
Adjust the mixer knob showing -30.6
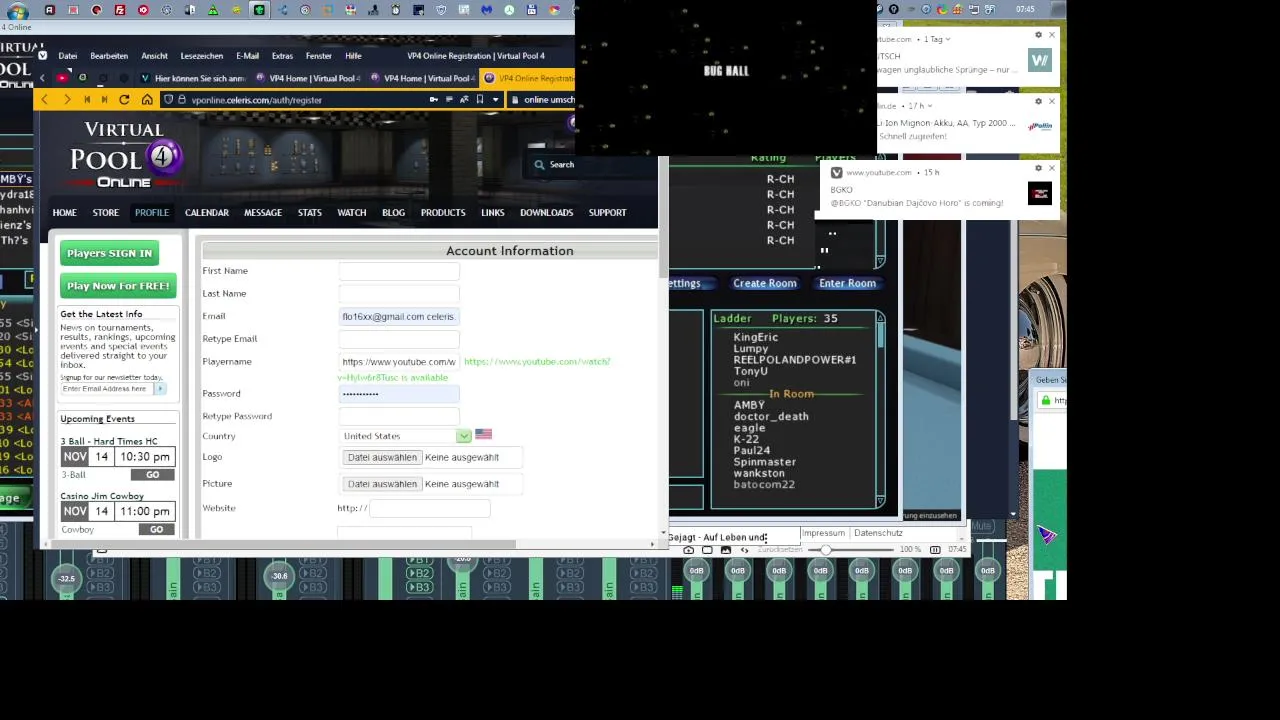click(280, 575)
